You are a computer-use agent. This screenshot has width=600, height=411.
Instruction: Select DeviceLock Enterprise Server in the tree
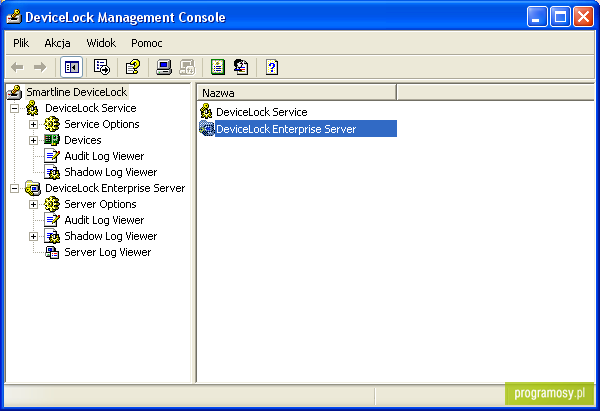(115, 188)
